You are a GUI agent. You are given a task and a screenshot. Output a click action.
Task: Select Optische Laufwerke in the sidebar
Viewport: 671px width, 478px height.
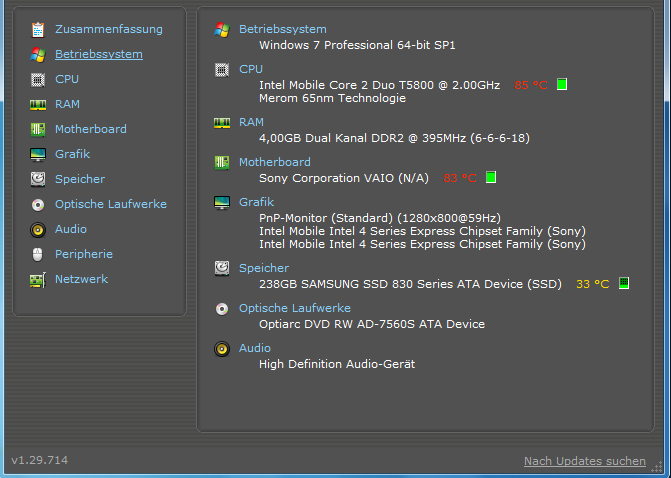[x=111, y=204]
